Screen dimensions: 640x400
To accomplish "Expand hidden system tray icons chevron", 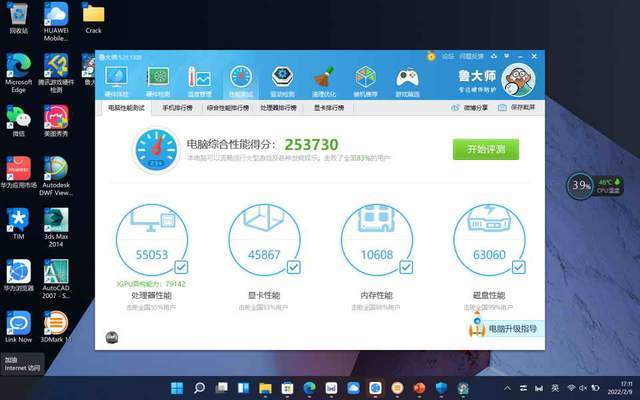I will (507, 388).
